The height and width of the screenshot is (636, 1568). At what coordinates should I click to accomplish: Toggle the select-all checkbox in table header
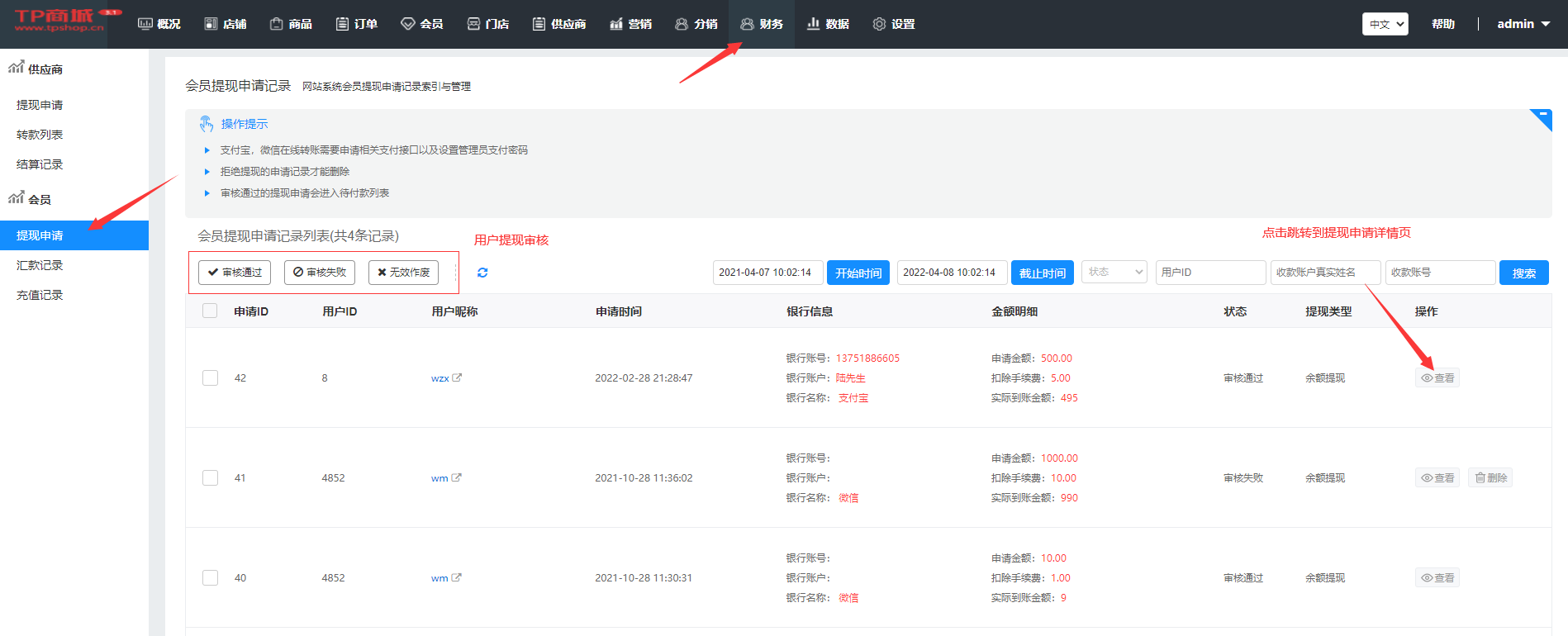click(x=211, y=311)
